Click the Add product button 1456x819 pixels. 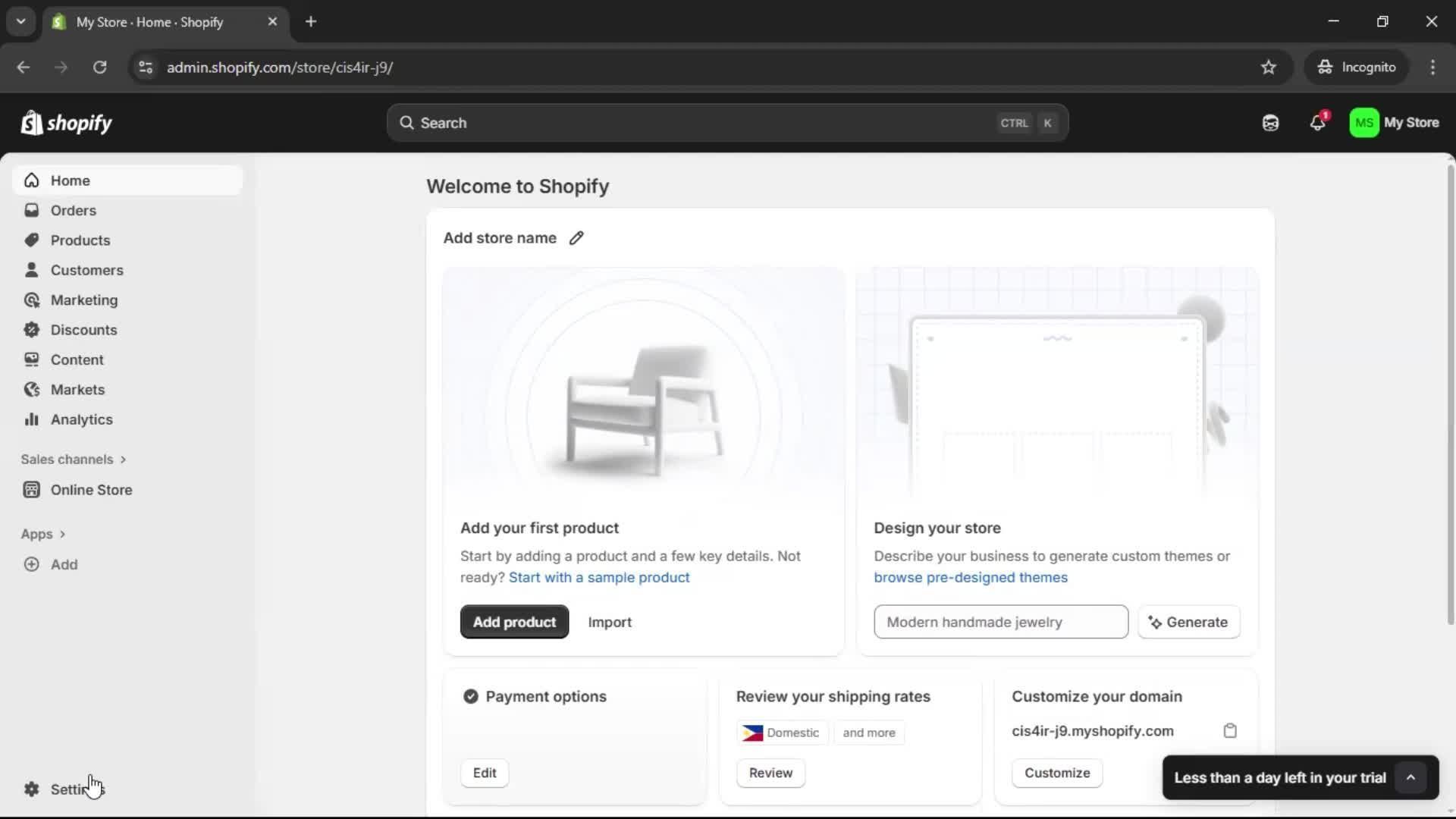[514, 622]
